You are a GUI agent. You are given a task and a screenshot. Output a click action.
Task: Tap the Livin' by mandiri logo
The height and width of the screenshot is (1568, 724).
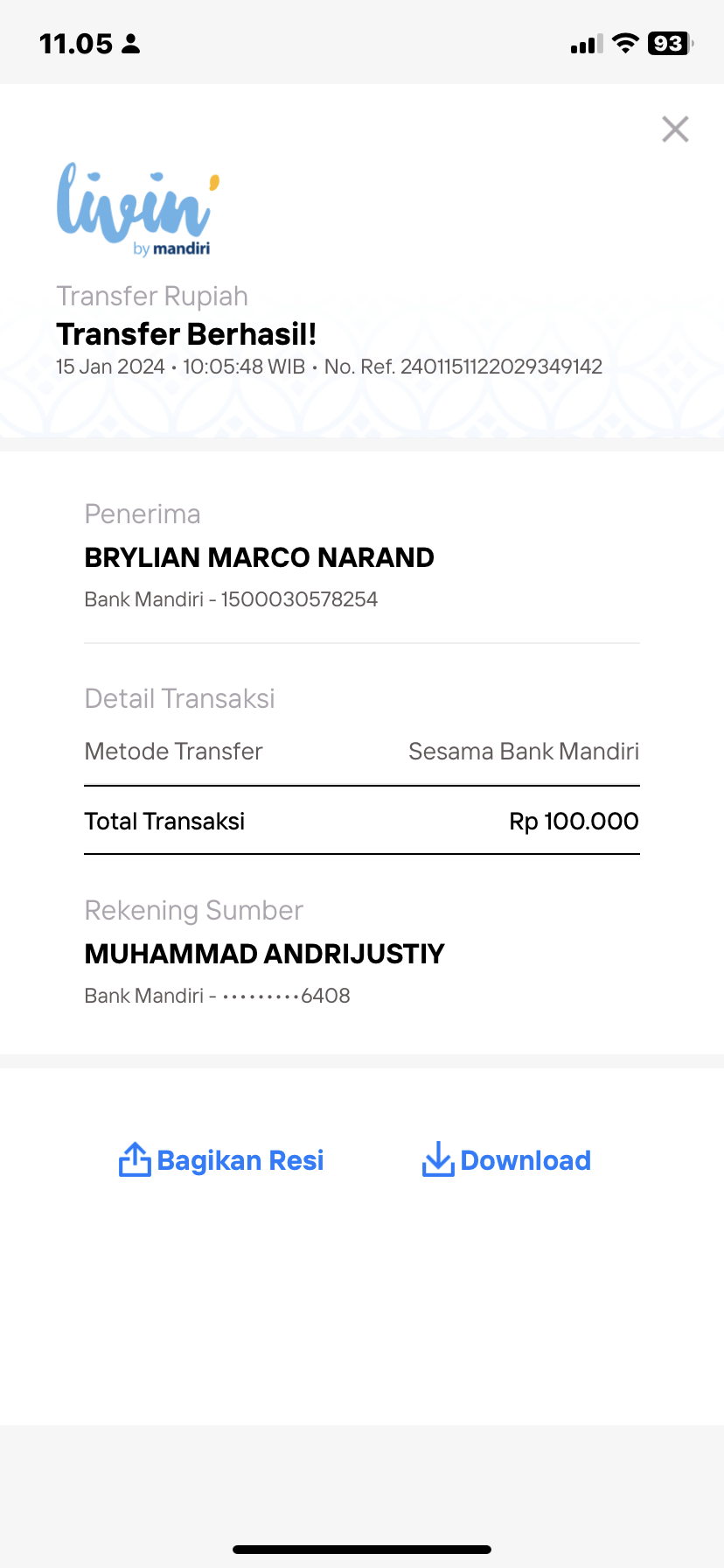(137, 210)
